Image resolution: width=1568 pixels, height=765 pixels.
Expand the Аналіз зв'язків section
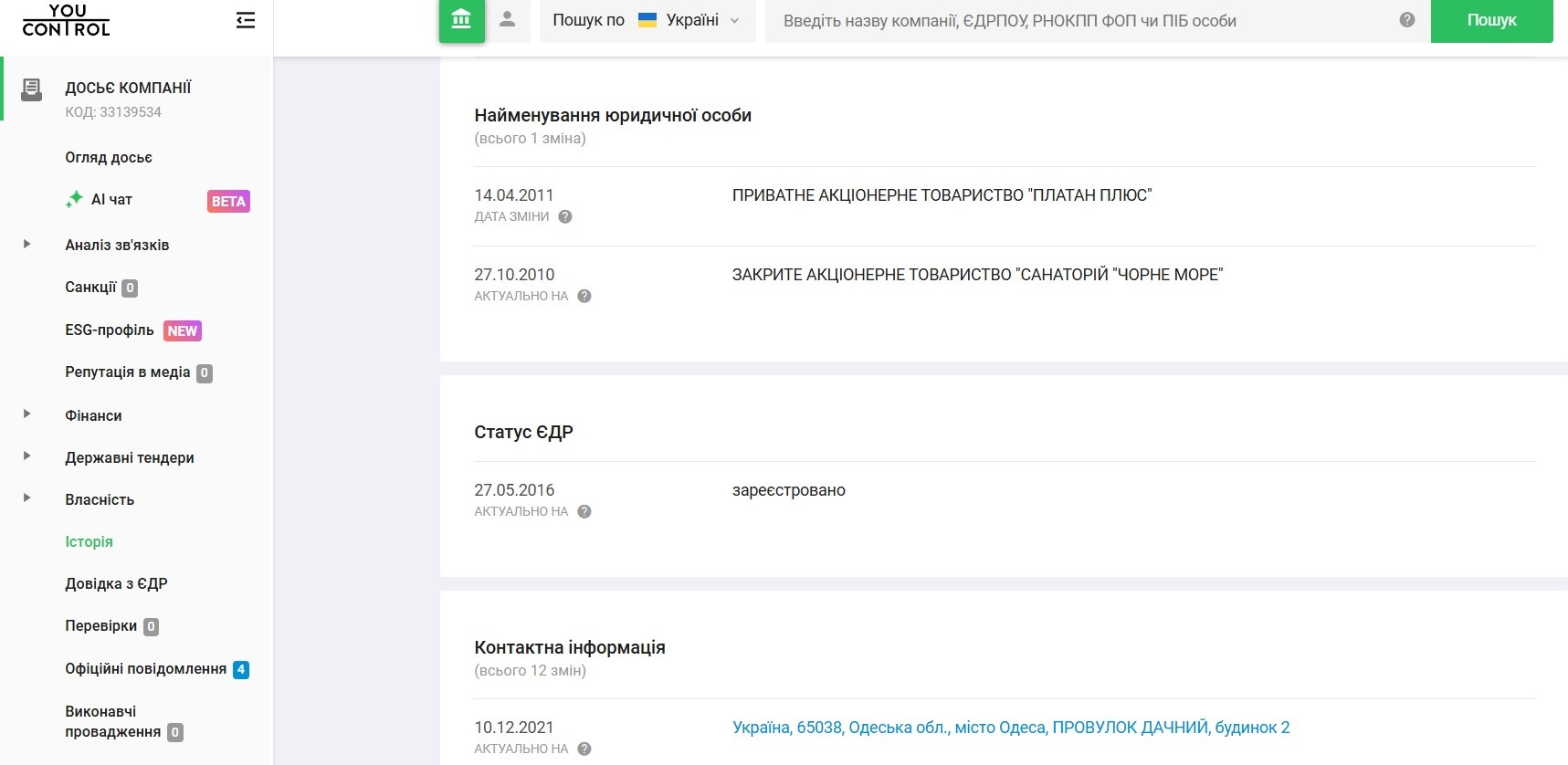(x=27, y=245)
